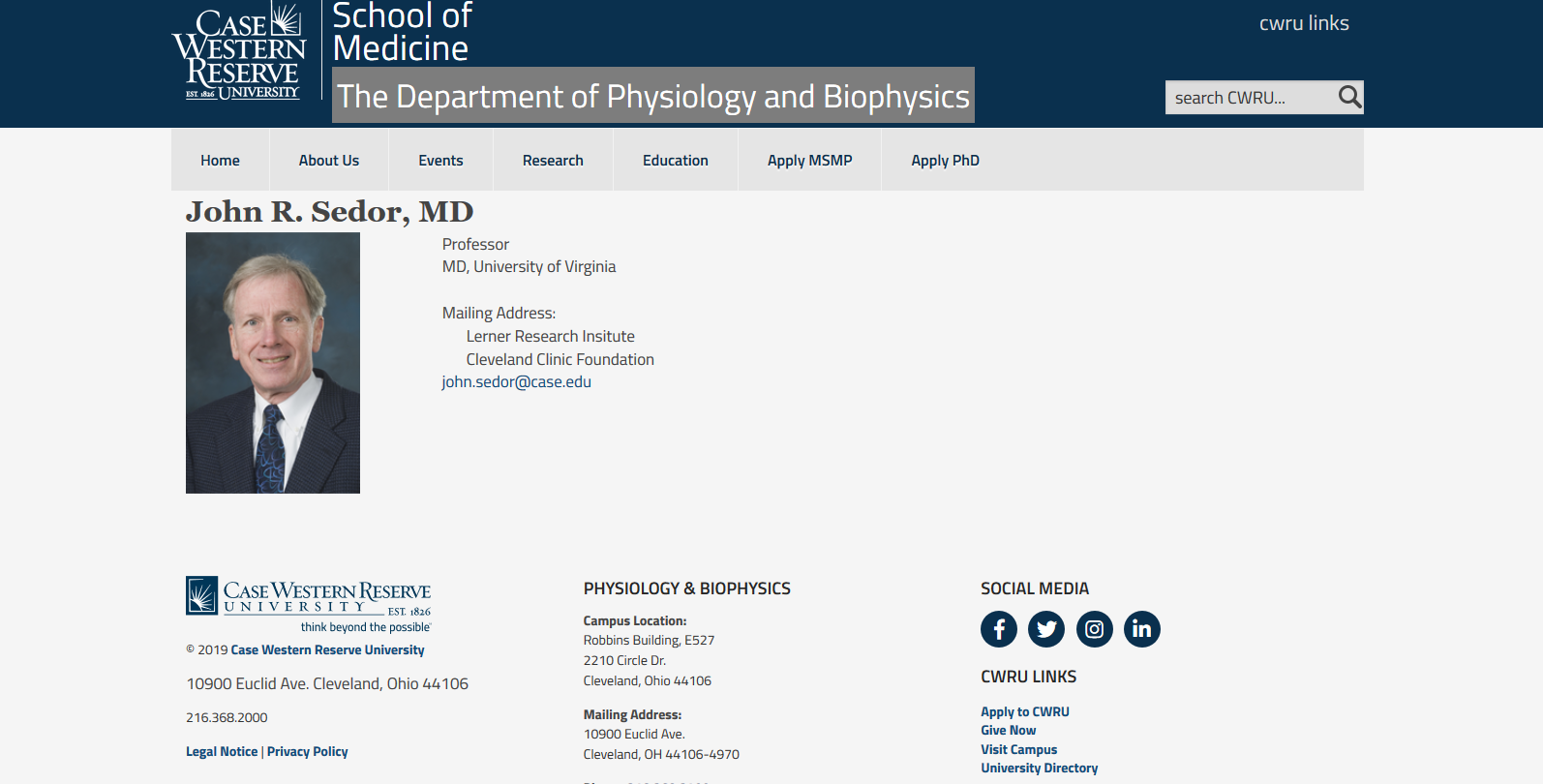Click John R. Sedor portrait photo
This screenshot has width=1543, height=784.
click(x=273, y=363)
